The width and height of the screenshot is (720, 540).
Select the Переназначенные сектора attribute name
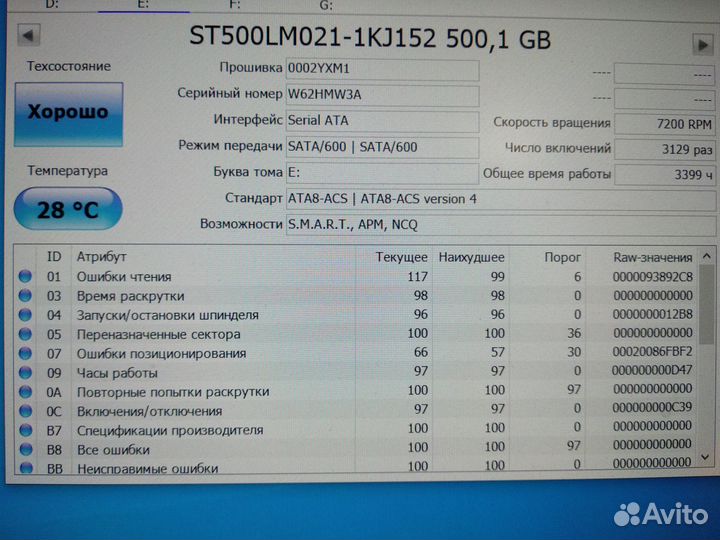tap(158, 334)
